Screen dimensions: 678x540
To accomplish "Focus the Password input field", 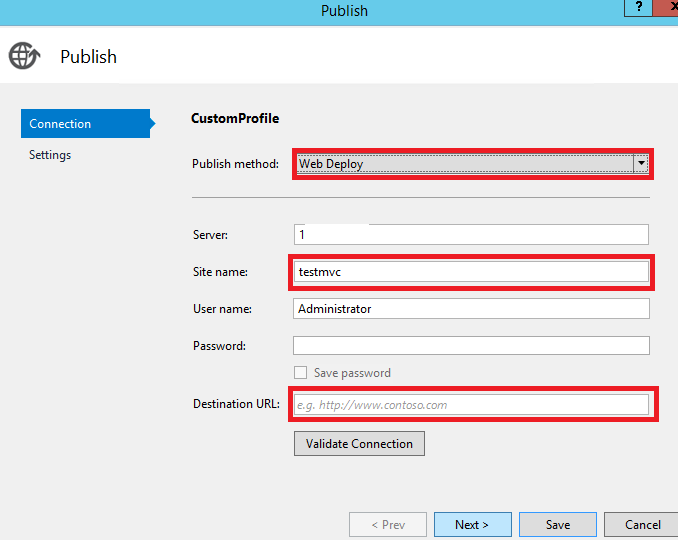I will click(471, 346).
